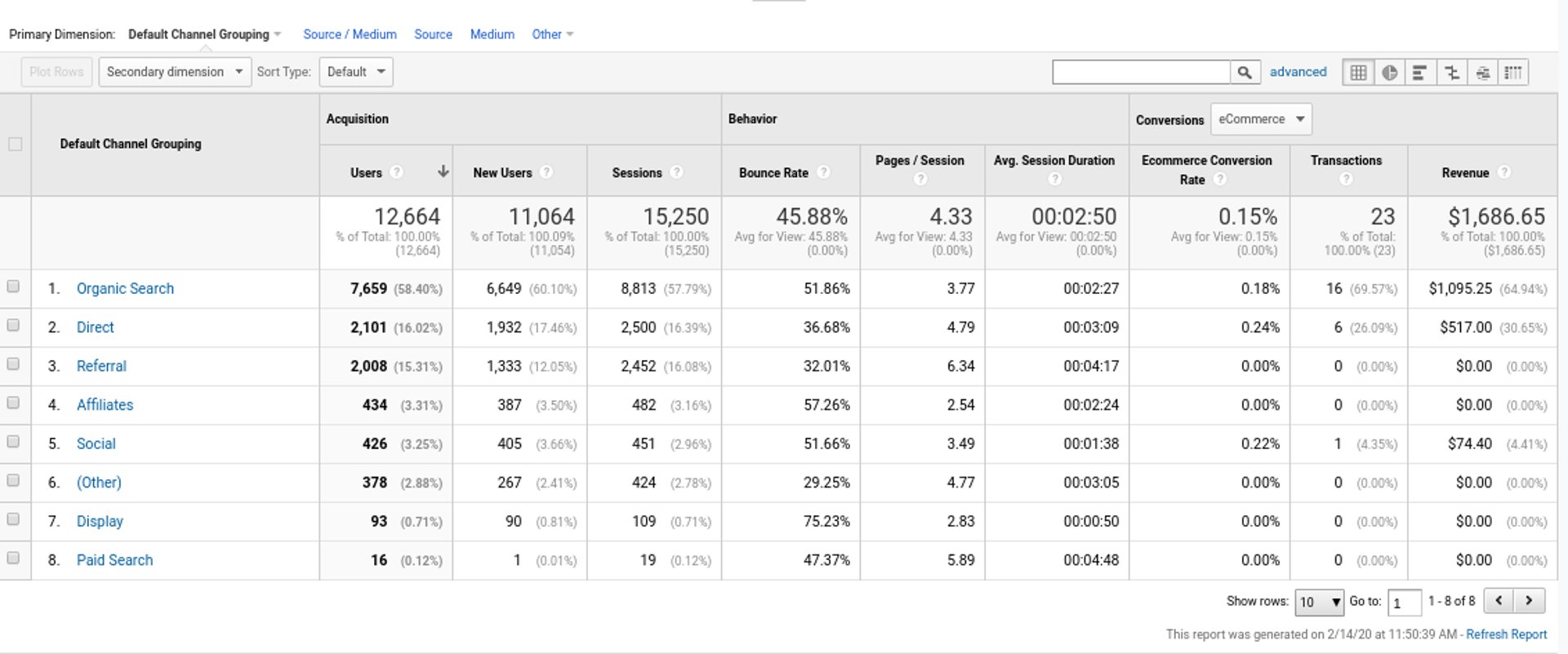The height and width of the screenshot is (654, 1568).
Task: Open the Social channel link
Action: click(96, 443)
